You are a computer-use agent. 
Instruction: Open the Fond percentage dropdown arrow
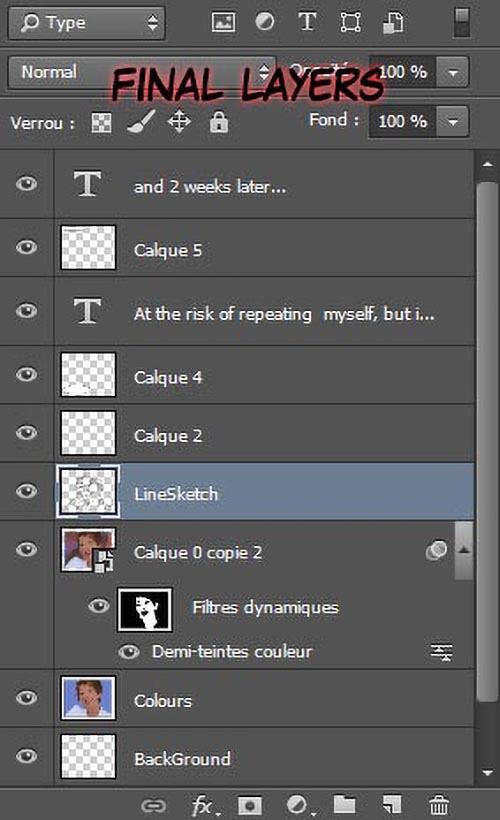pyautogui.click(x=452, y=121)
